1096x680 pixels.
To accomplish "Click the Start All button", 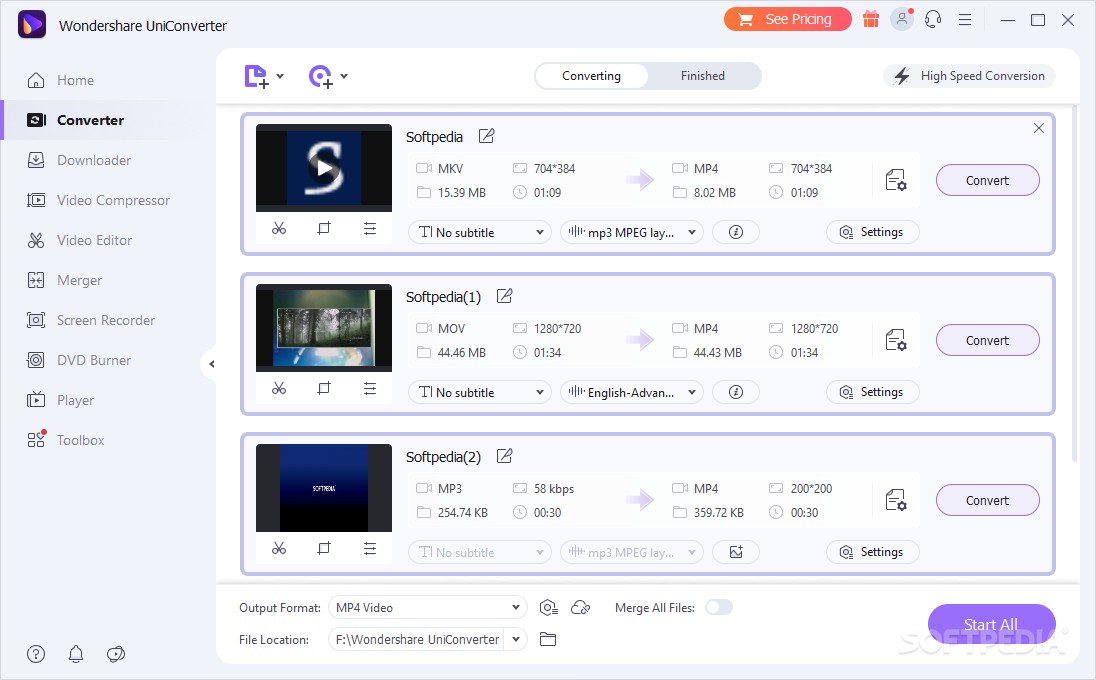I will (991, 625).
